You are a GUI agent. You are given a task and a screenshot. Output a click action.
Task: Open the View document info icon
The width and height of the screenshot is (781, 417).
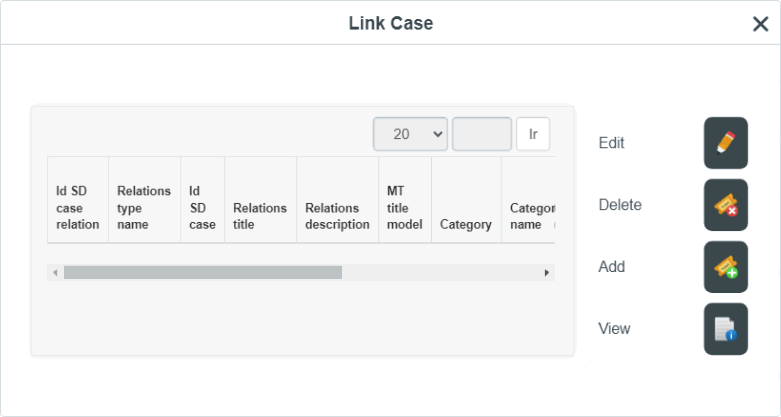pos(726,329)
